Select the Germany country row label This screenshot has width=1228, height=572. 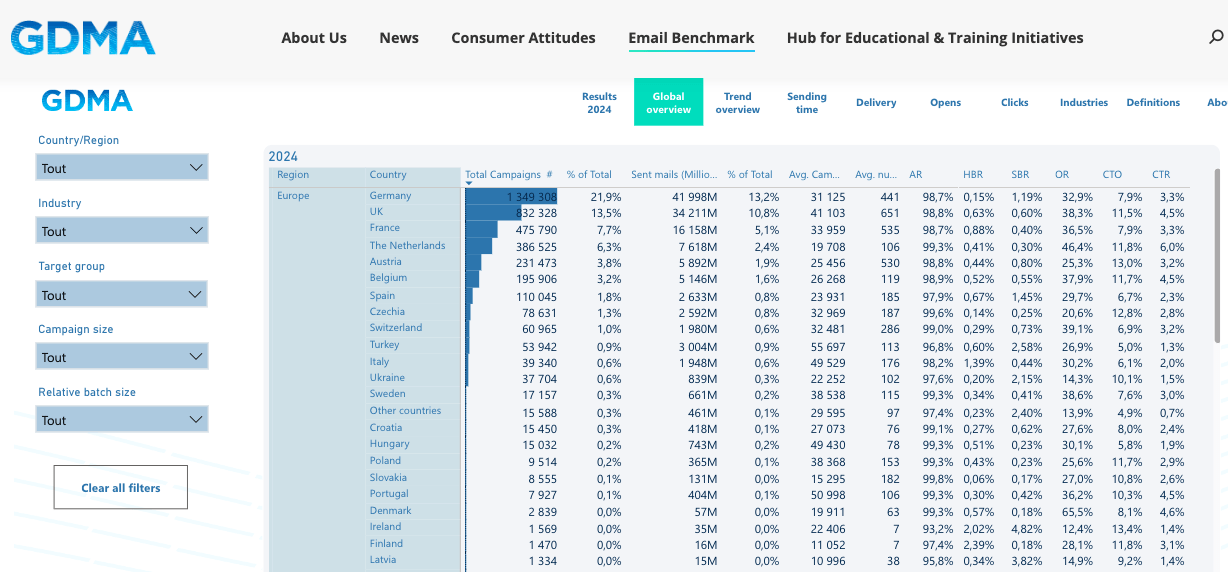390,196
